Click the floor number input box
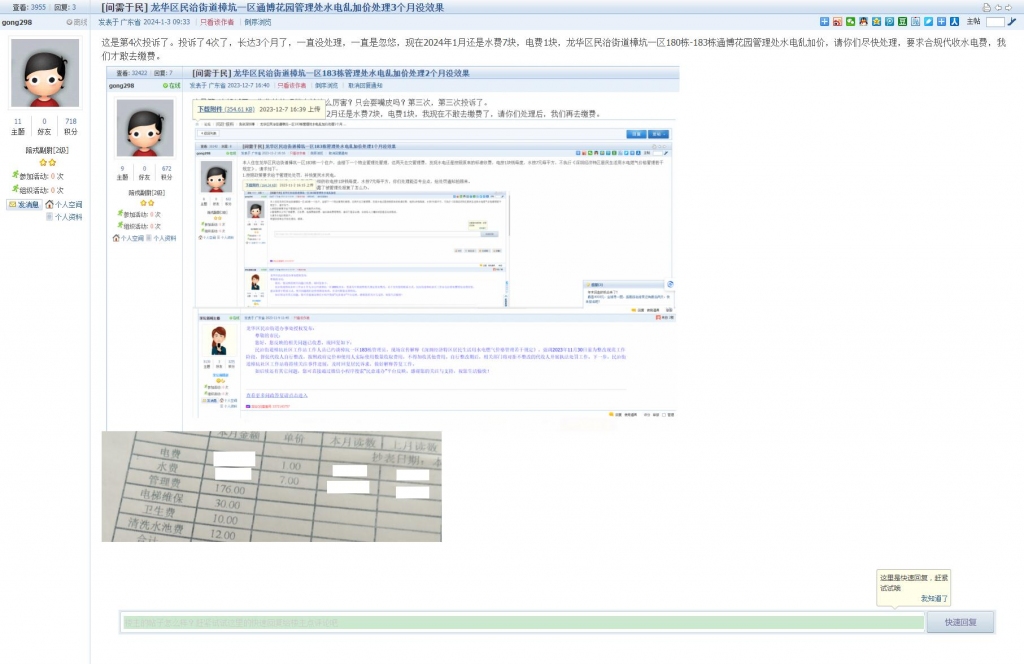Screen dimensions: 1024x664 995,21
